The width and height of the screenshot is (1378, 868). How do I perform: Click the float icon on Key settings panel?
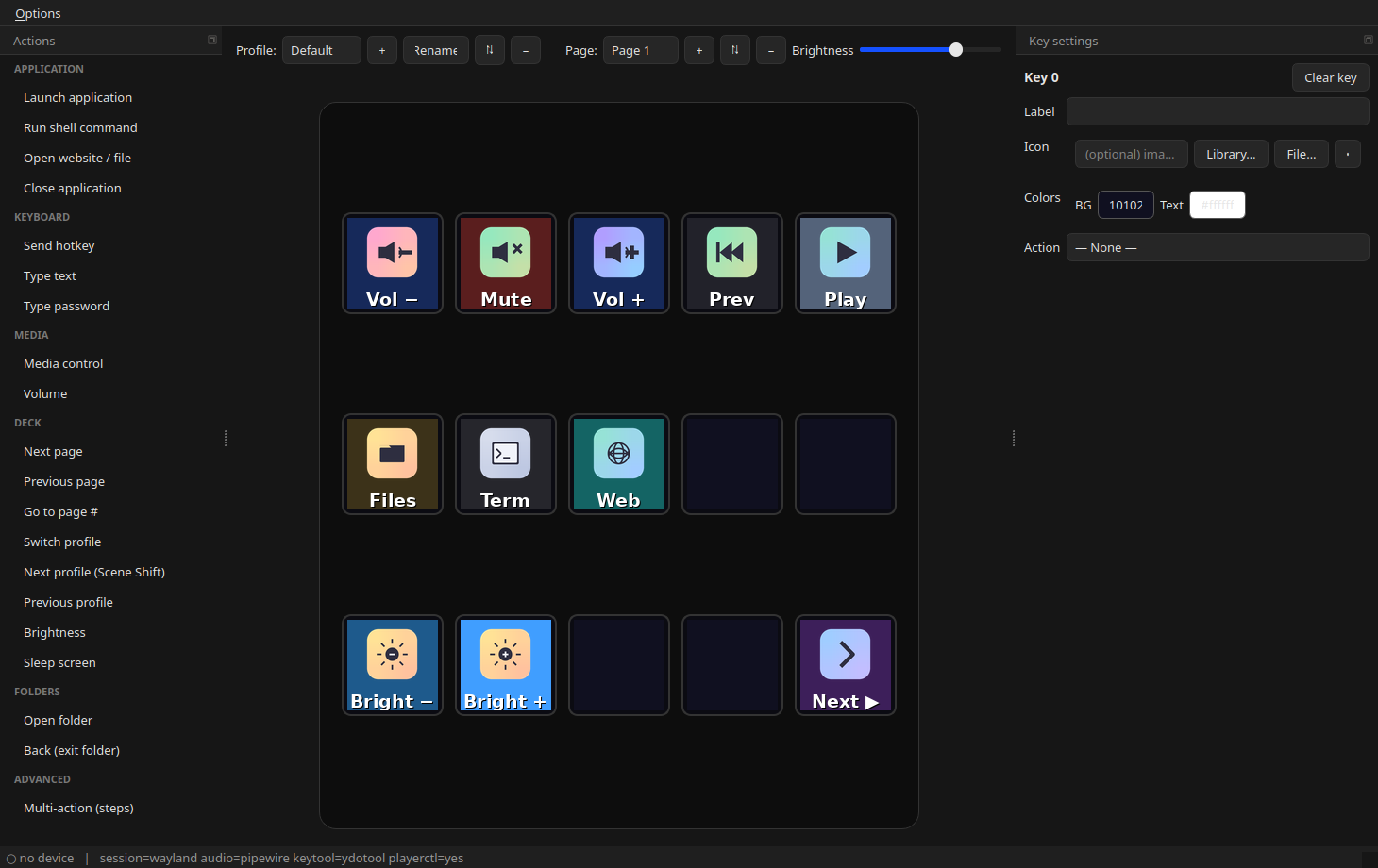(1369, 40)
